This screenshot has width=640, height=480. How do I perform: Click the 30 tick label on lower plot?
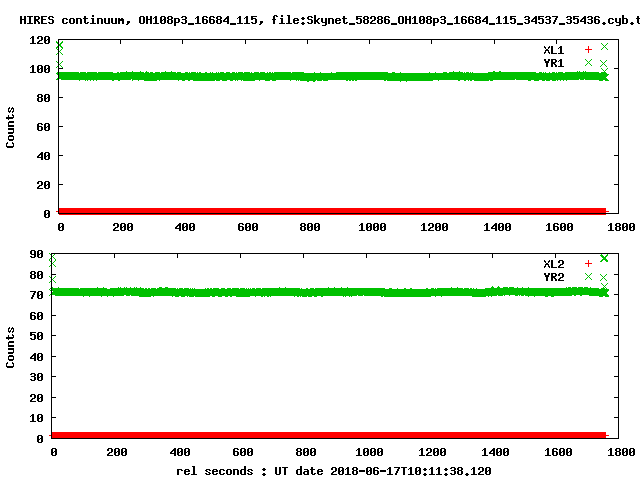click(x=36, y=377)
